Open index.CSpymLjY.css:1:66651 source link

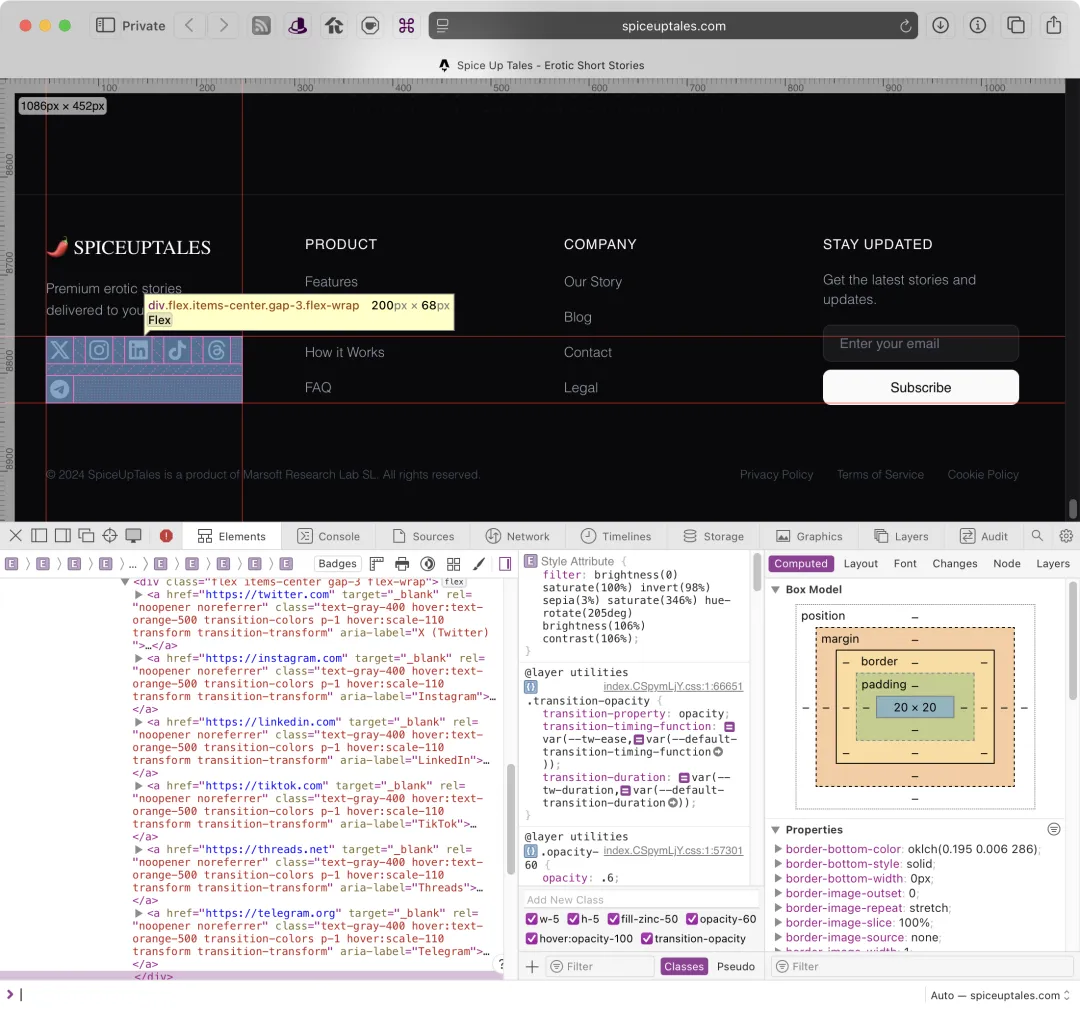point(673,686)
